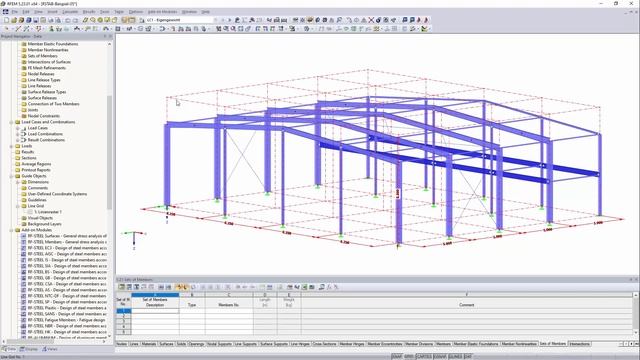Open the Add-on Modules menu
This screenshot has width=640, height=360.
point(162,12)
